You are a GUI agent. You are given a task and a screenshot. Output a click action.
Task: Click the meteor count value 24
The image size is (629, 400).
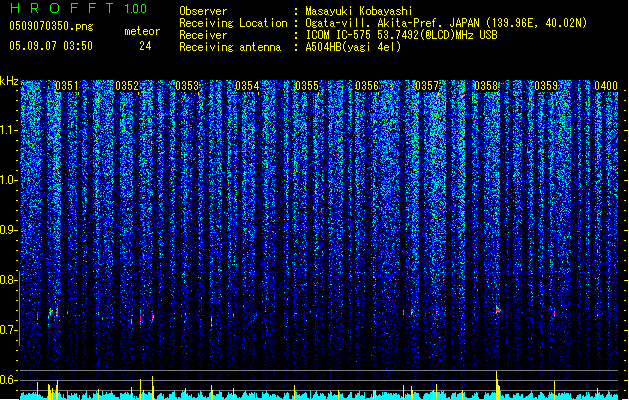[145, 46]
